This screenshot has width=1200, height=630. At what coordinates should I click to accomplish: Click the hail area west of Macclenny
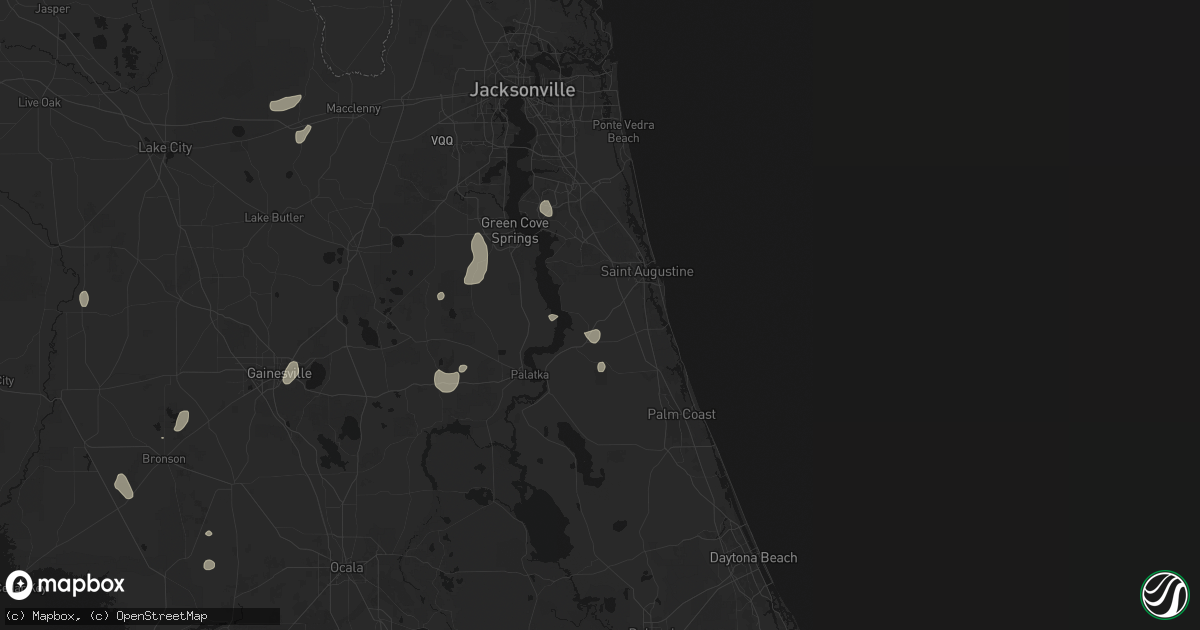[286, 102]
